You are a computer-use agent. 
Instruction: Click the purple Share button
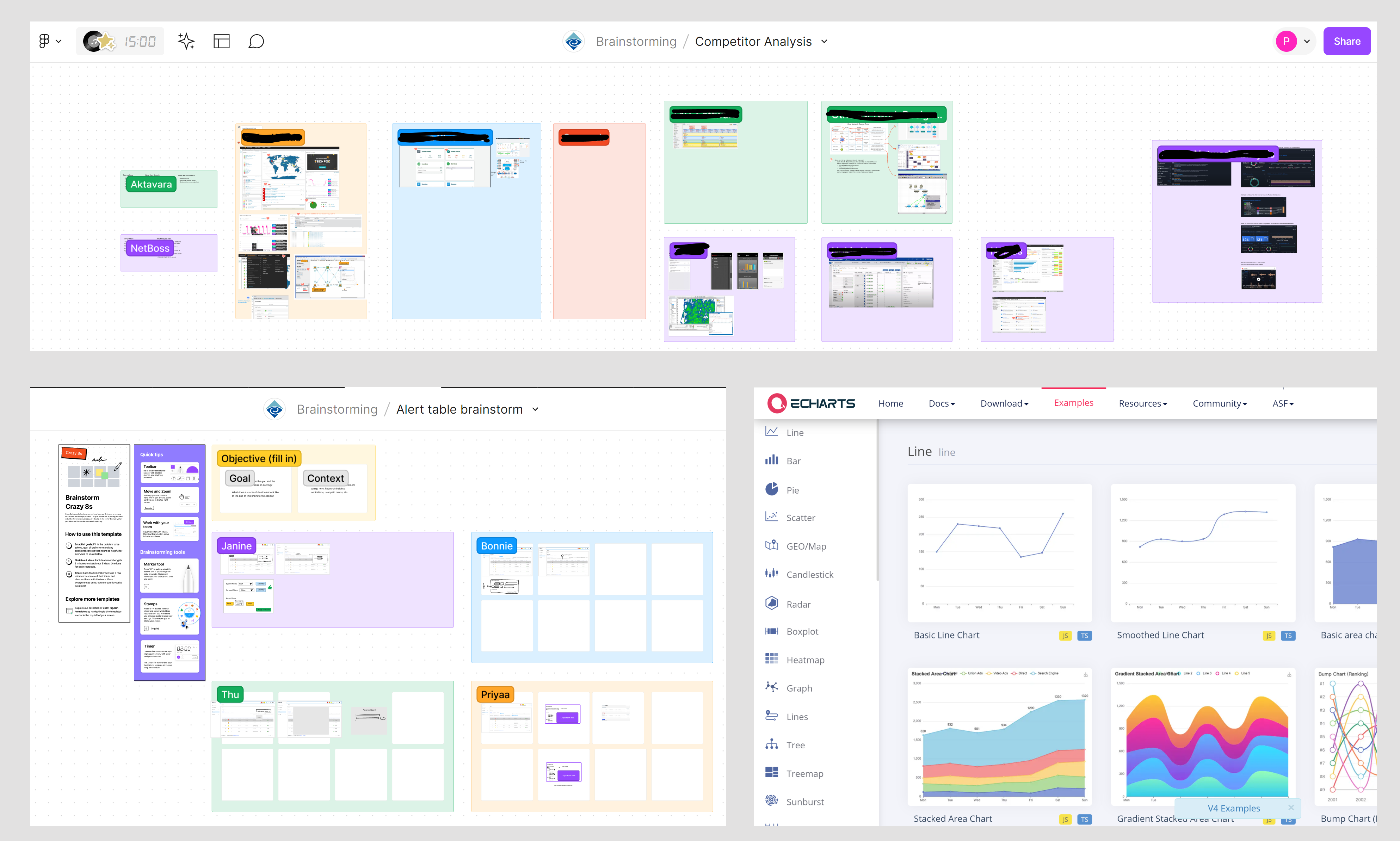pyautogui.click(x=1347, y=41)
